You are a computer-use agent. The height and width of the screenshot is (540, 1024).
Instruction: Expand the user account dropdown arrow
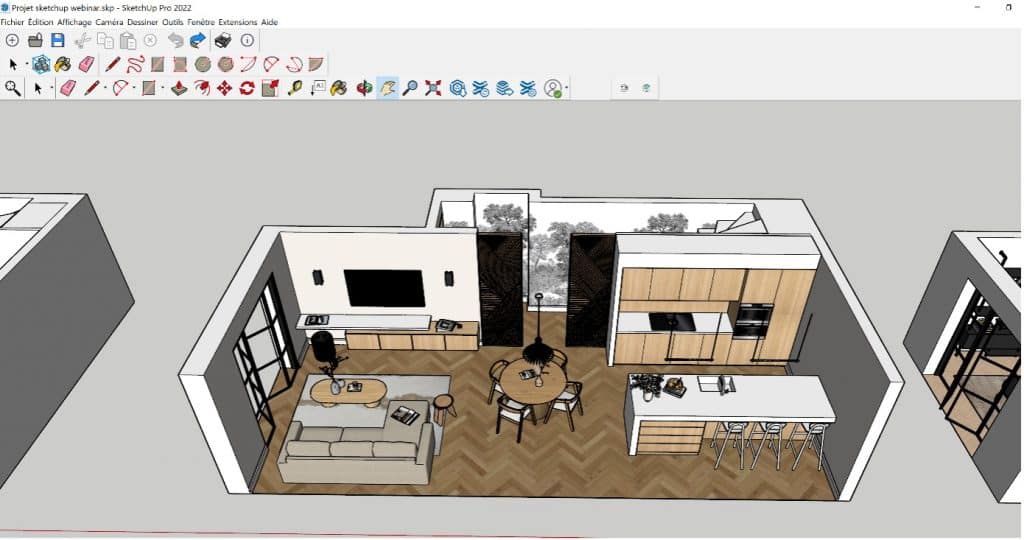[566, 88]
